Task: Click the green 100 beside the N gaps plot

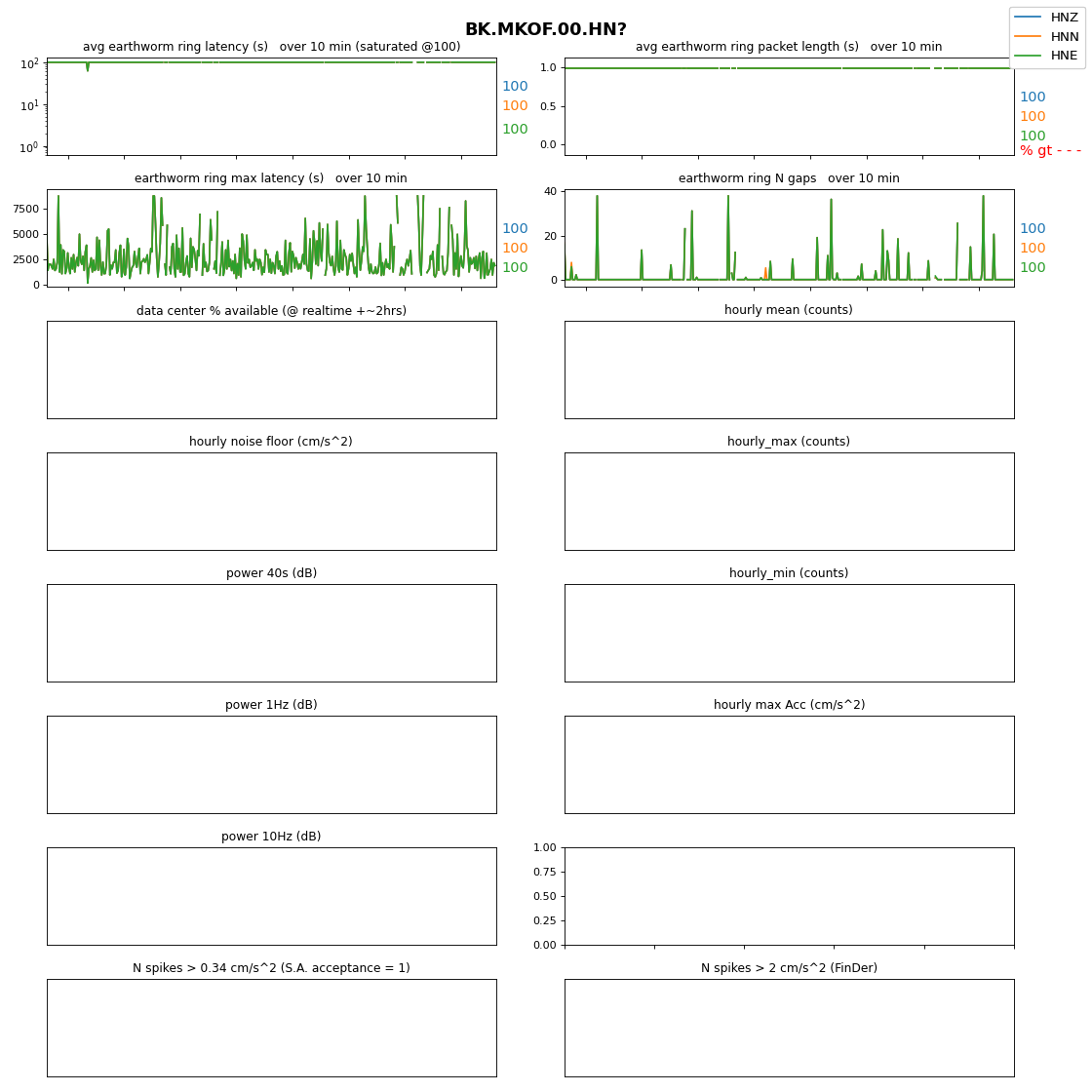Action: tap(1033, 267)
